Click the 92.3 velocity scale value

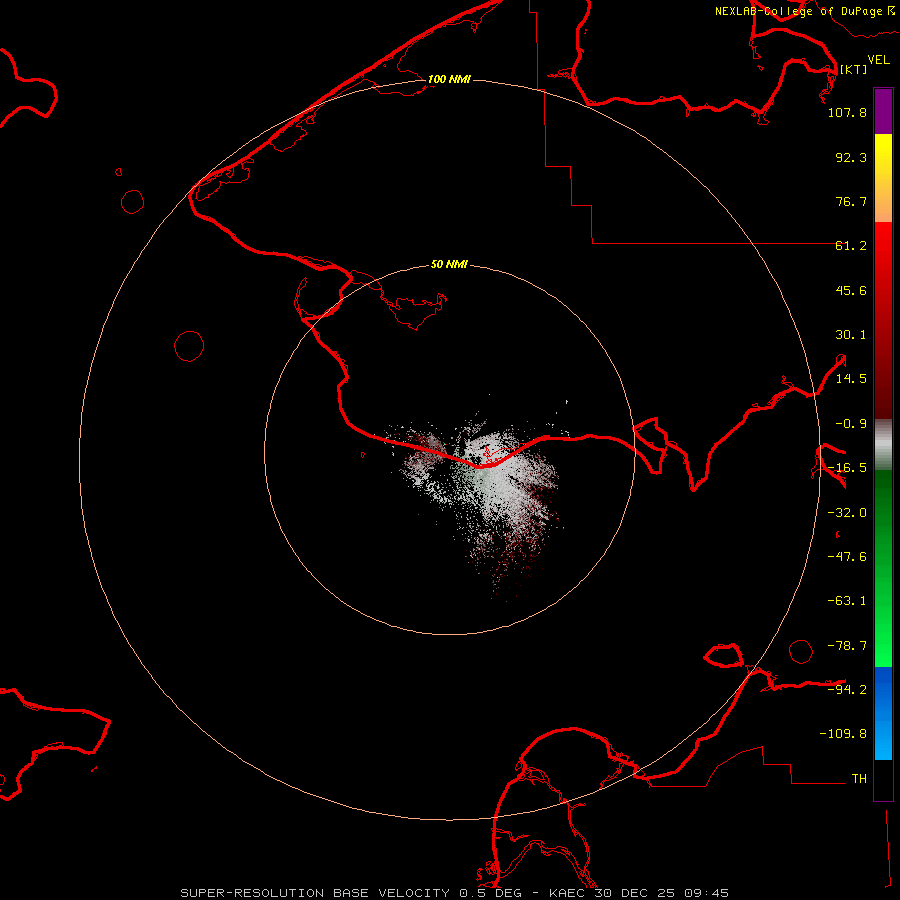pyautogui.click(x=851, y=157)
